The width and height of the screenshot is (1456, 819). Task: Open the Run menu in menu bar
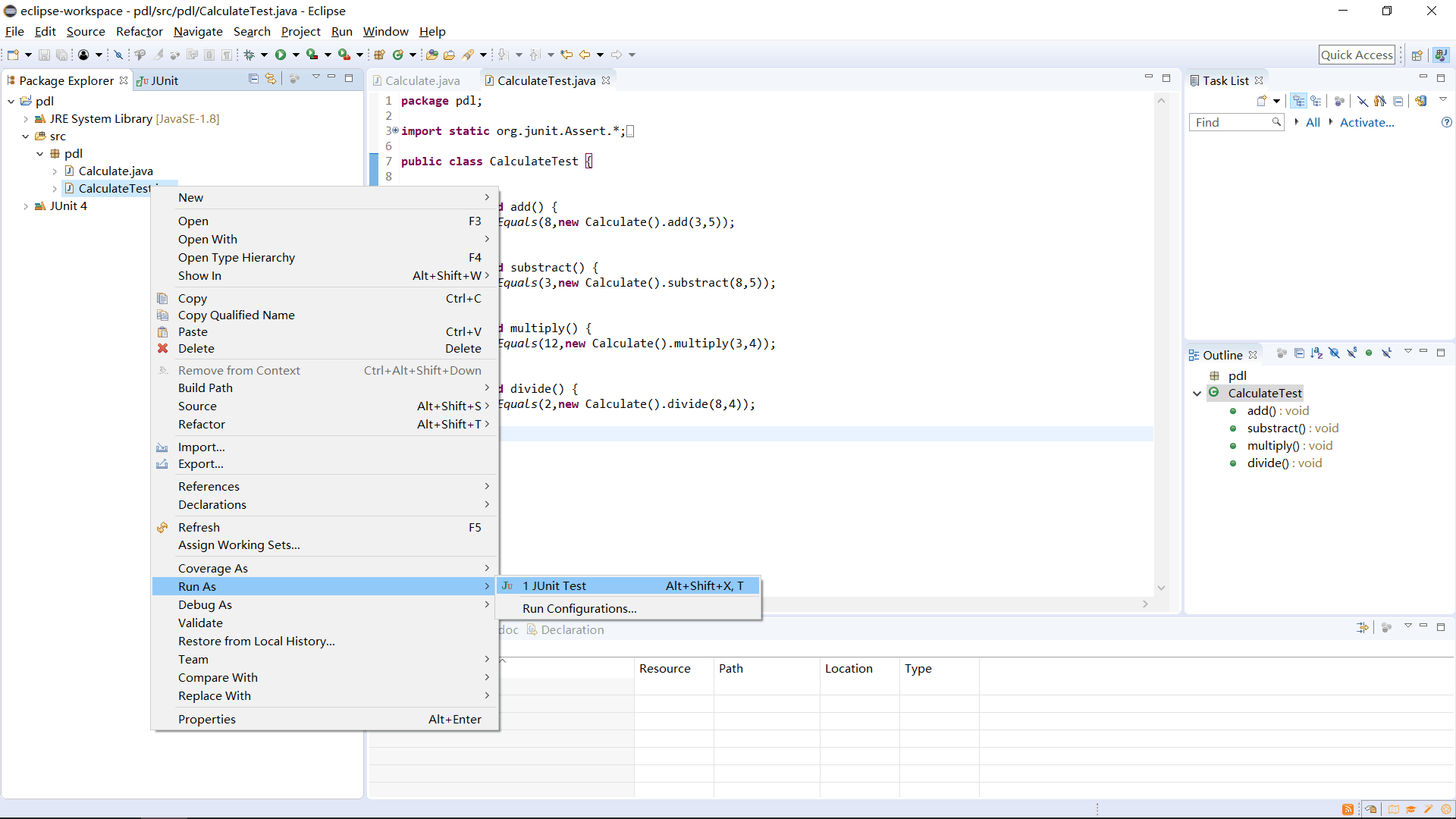[342, 32]
